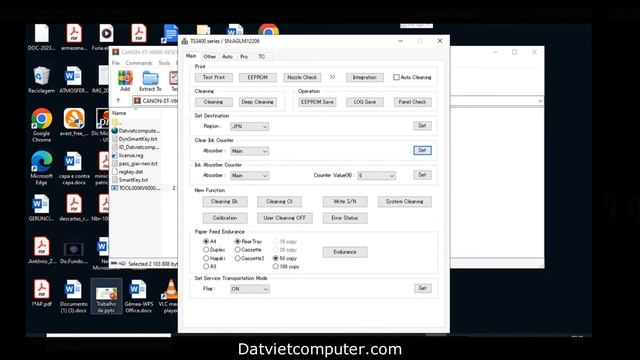Click the Nozzle Check button
Image resolution: width=640 pixels, height=360 pixels.
click(302, 77)
